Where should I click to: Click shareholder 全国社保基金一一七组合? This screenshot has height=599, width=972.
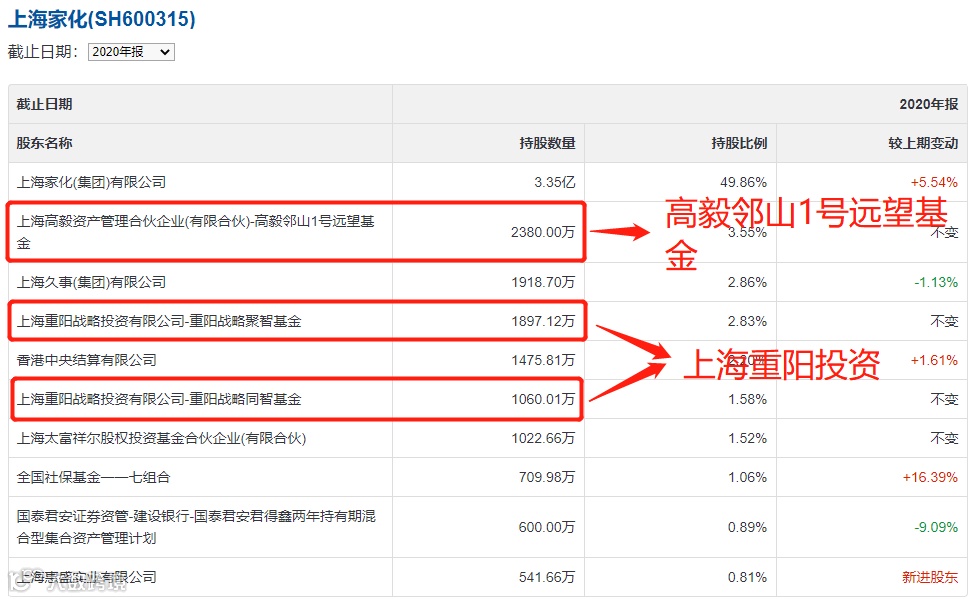click(93, 477)
